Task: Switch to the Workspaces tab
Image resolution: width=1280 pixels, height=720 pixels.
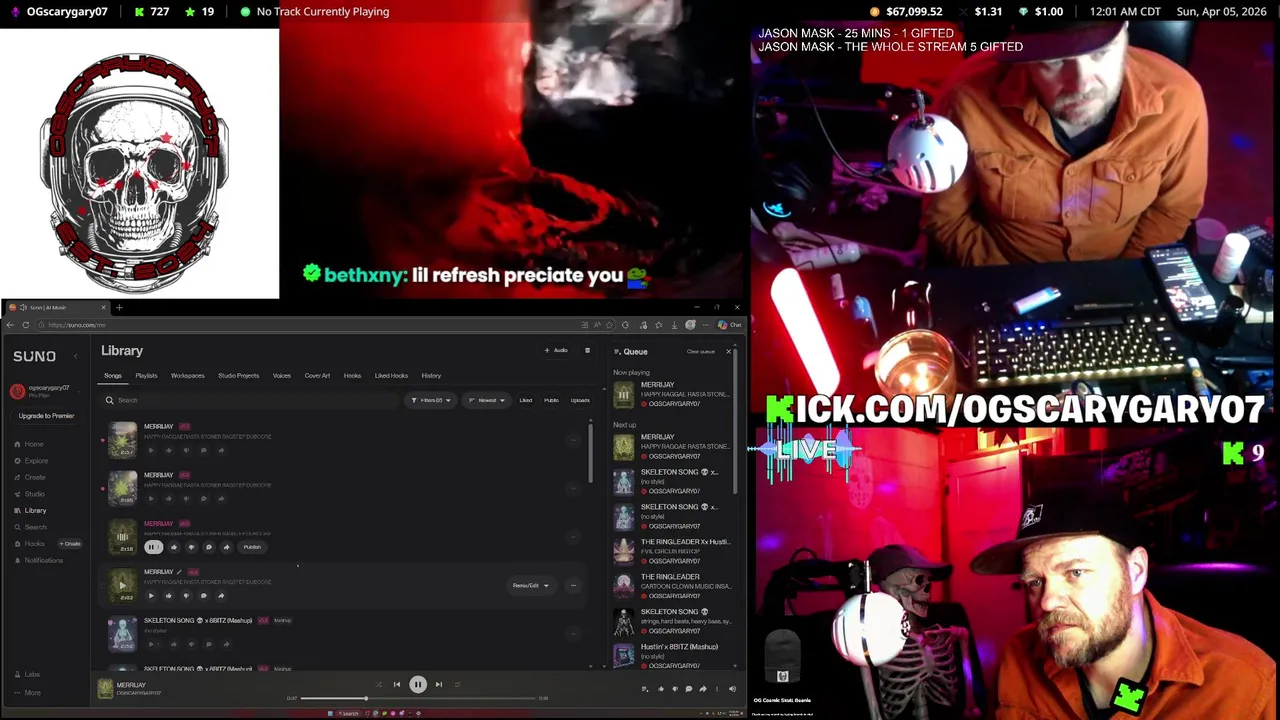Action: click(x=187, y=376)
